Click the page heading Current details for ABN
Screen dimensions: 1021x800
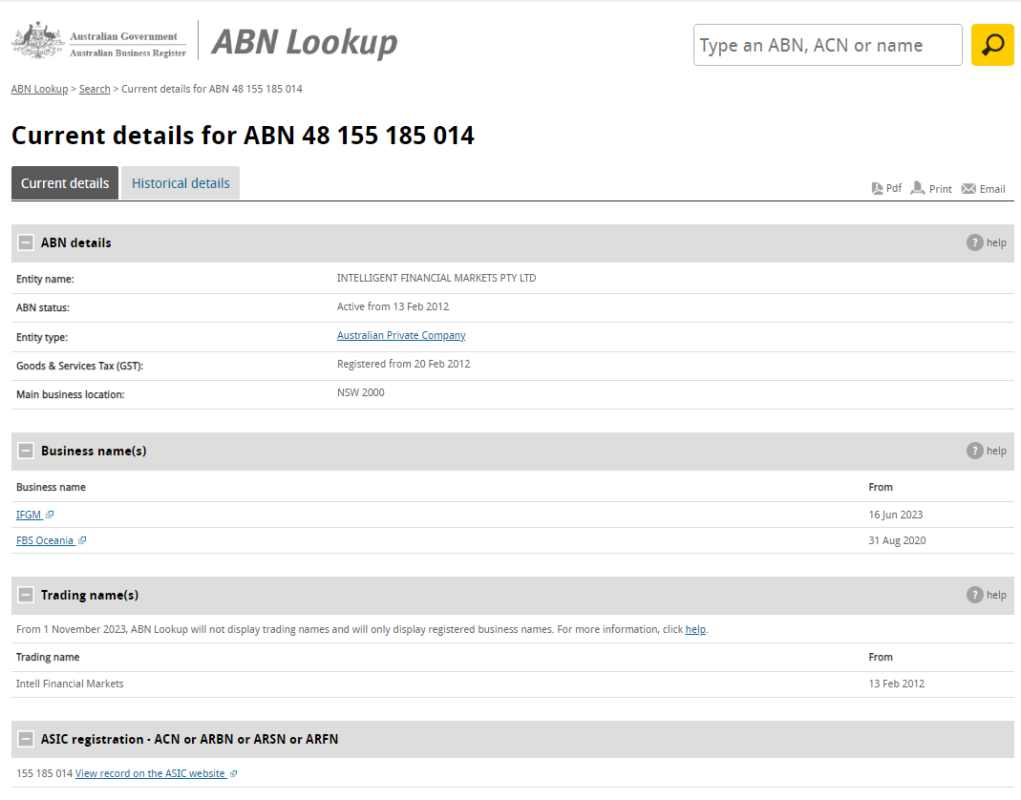click(243, 135)
